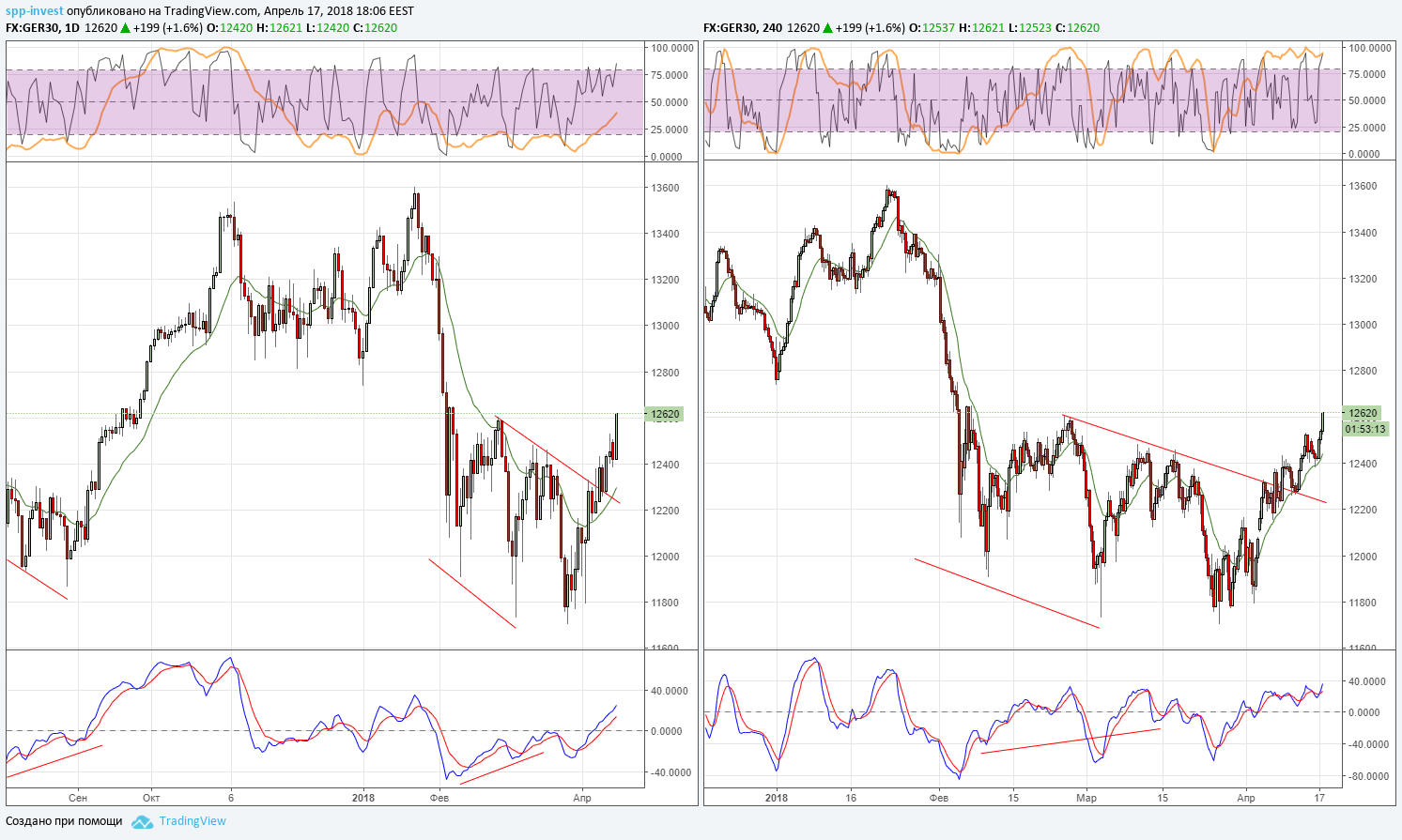Click the green up-arrow on right chart header
1402x840 pixels.
point(827,28)
